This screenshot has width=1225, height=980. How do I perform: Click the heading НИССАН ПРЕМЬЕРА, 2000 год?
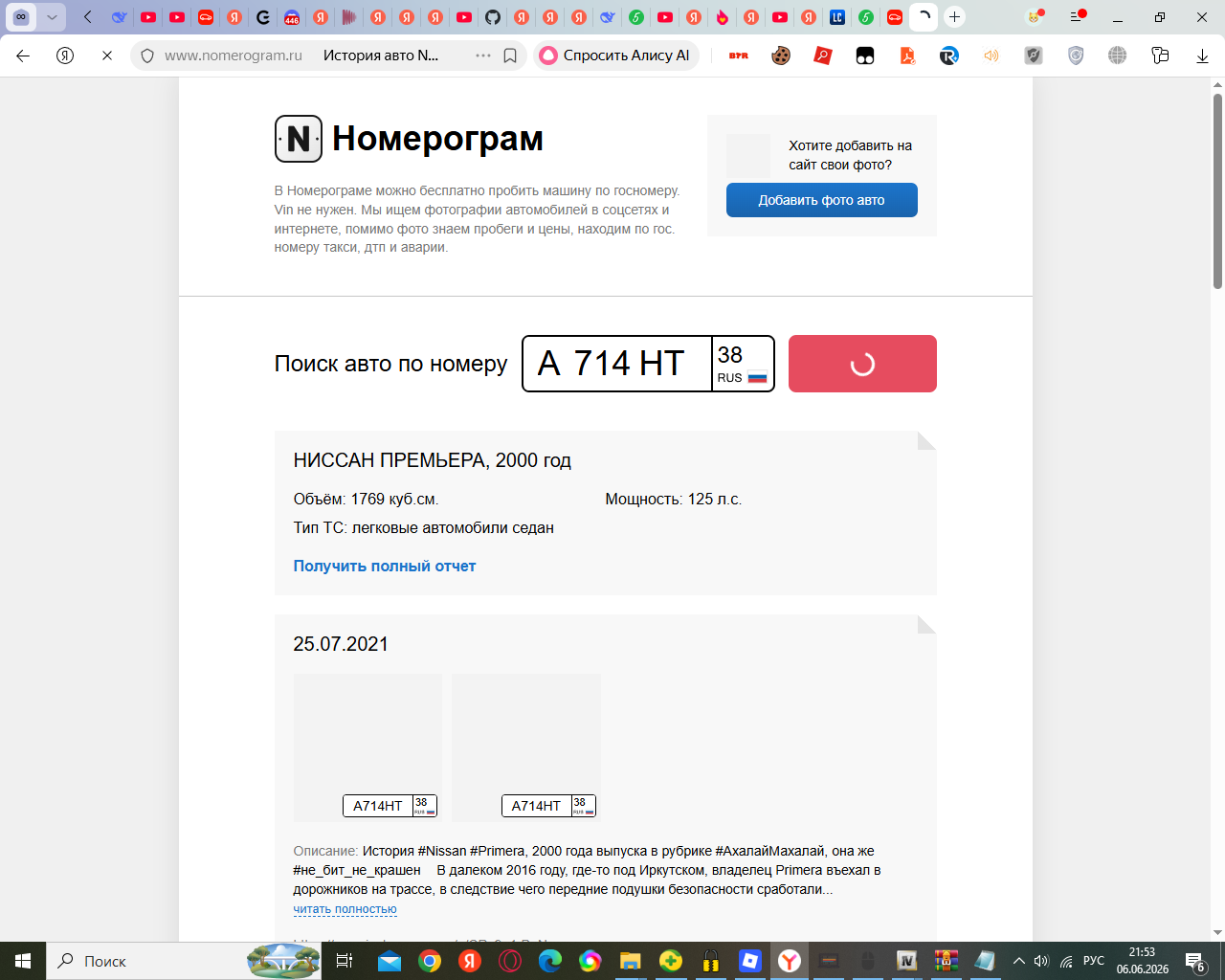pos(433,460)
